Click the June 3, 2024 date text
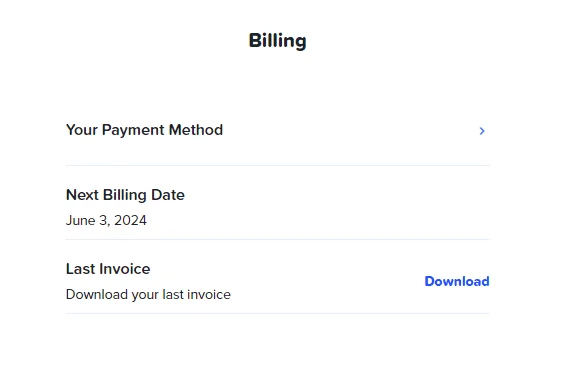This screenshot has height=367, width=585. pos(106,220)
